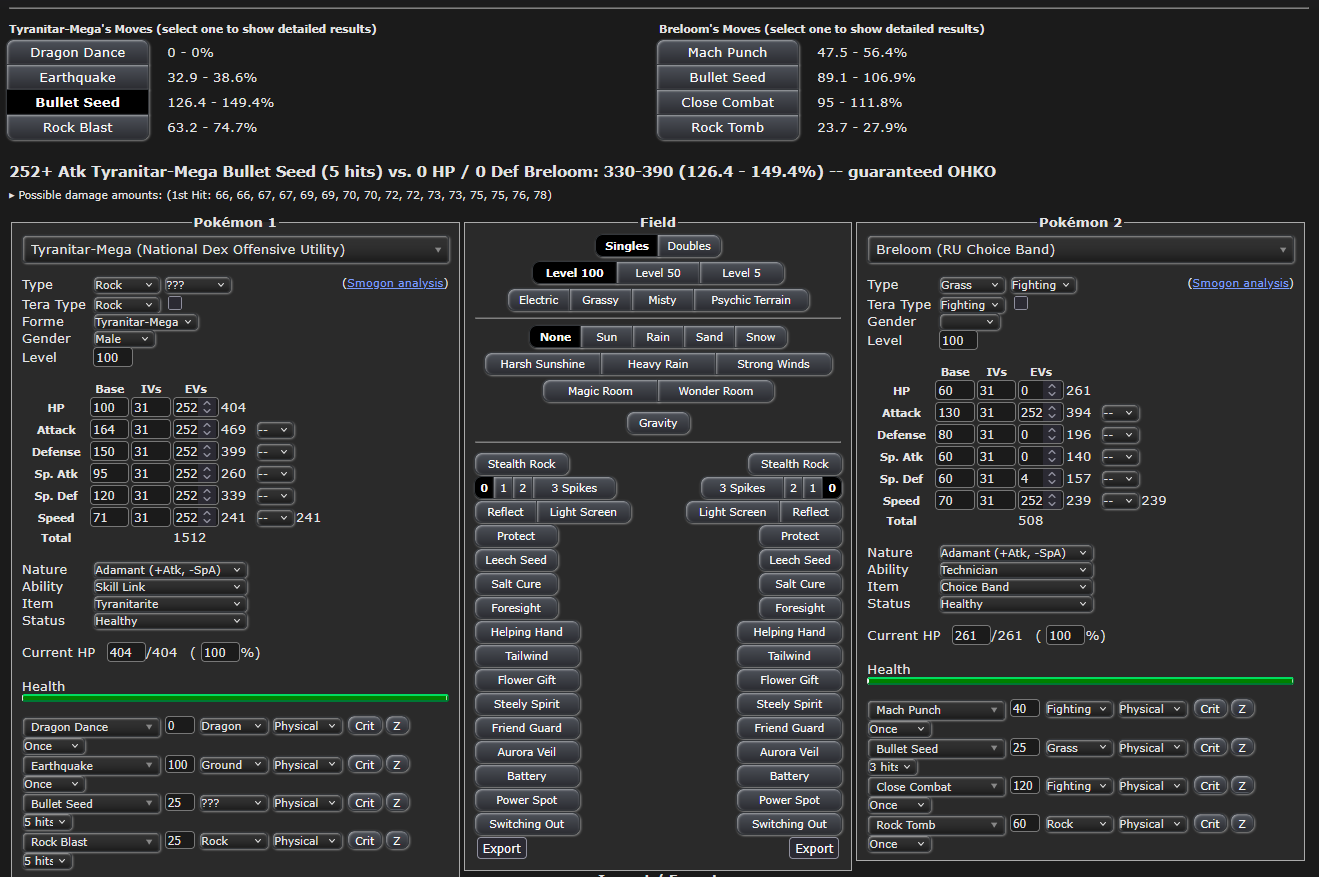Open Tyranitar-Mega's Male gender dropdown
The height and width of the screenshot is (877, 1319).
click(x=125, y=339)
